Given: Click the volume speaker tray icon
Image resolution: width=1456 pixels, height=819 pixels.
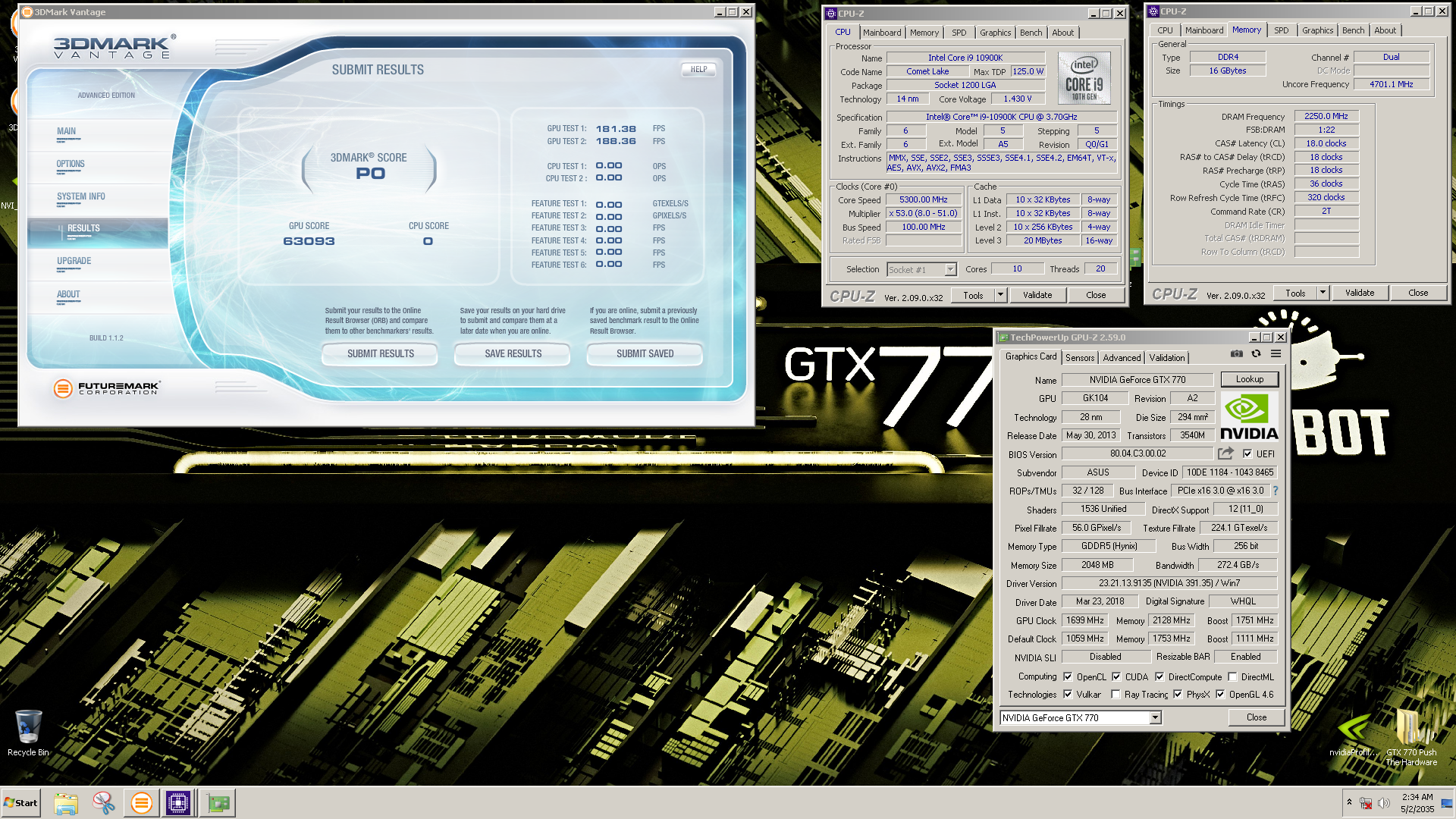Looking at the screenshot, I should (x=1384, y=803).
